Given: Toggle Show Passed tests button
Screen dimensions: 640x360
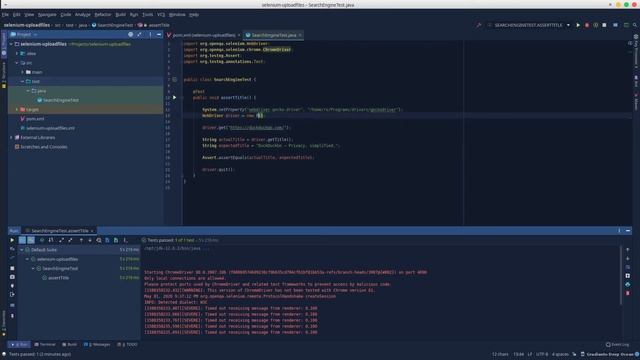Looking at the screenshot, I should coord(22,240).
